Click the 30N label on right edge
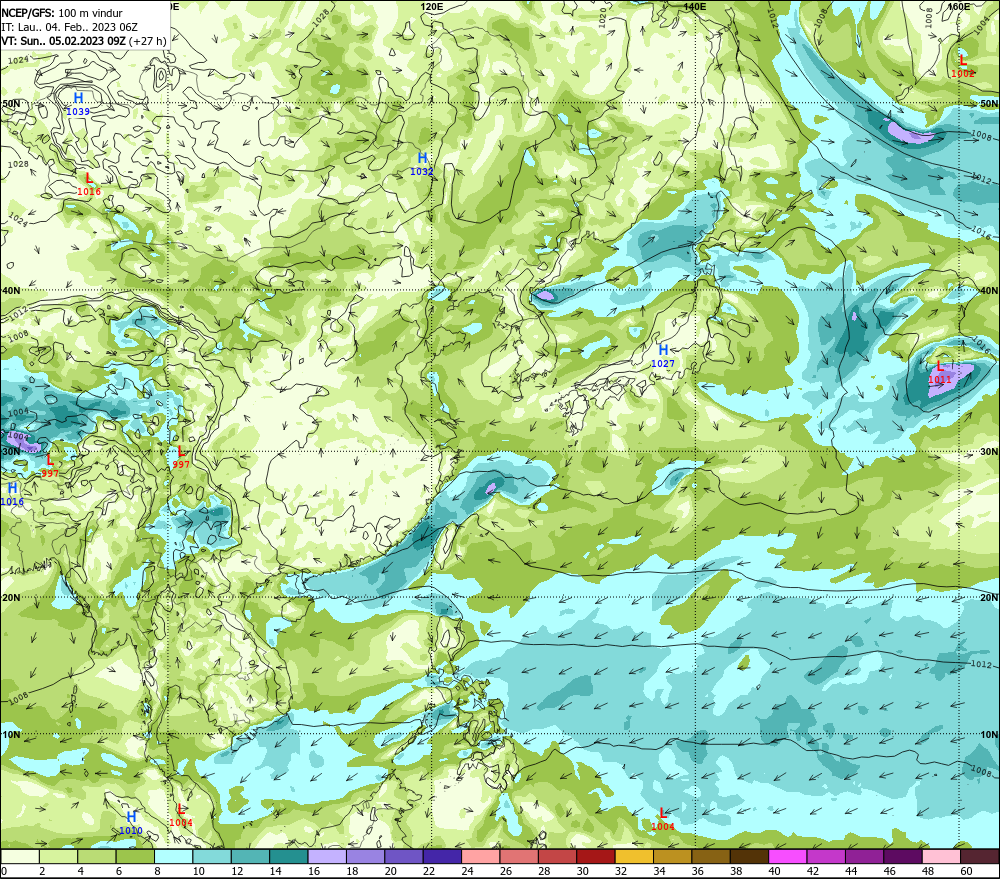The image size is (1000, 879). click(x=989, y=452)
